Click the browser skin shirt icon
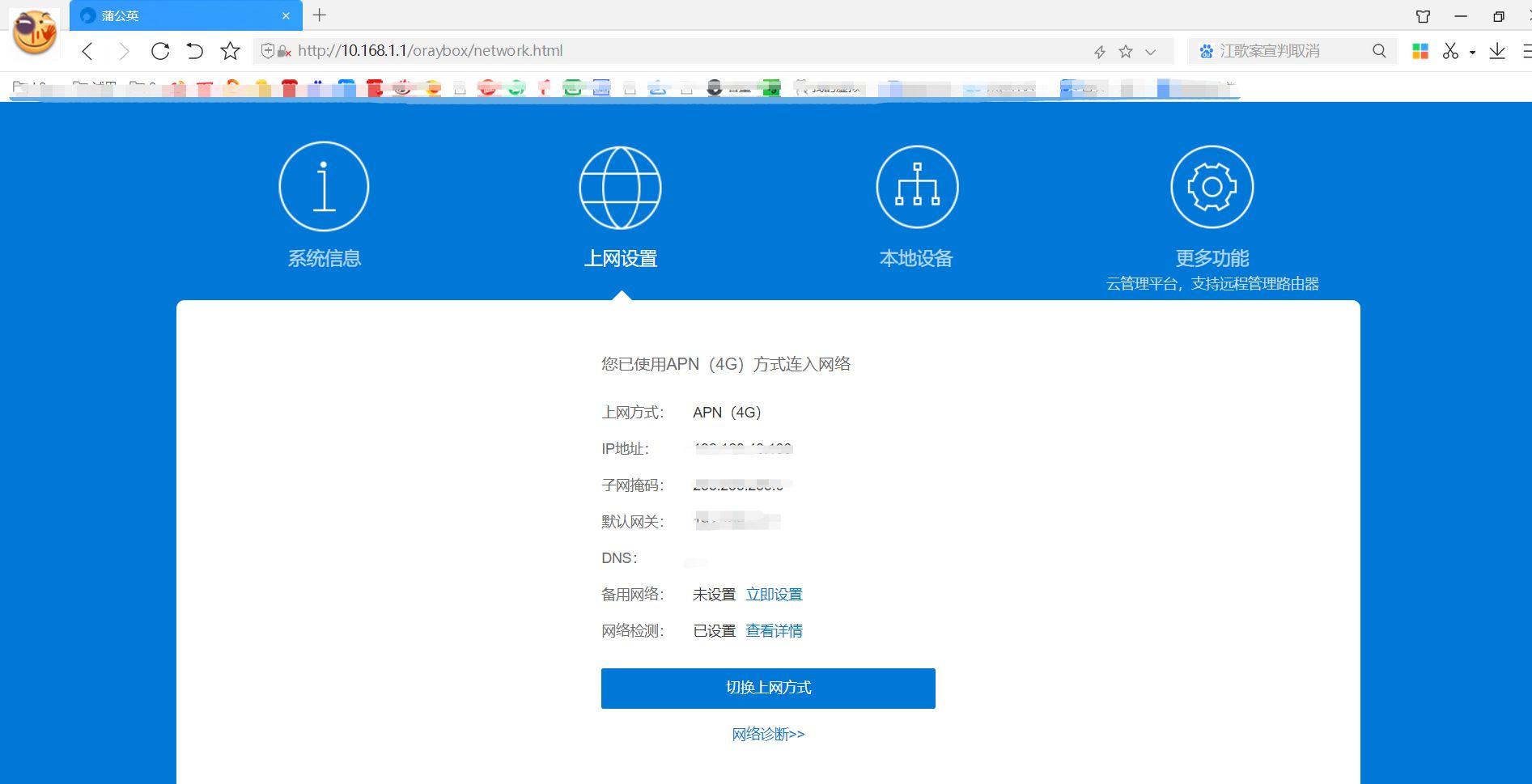This screenshot has height=784, width=1532. click(1423, 16)
